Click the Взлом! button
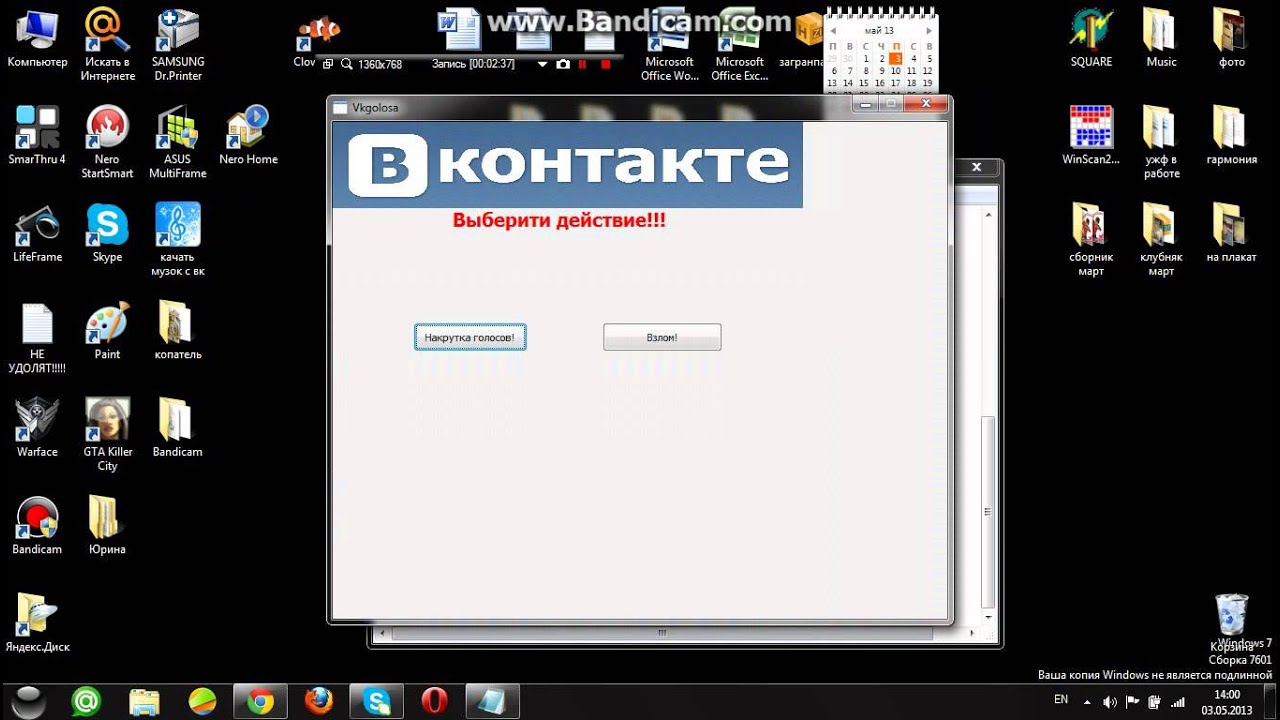 pos(662,338)
